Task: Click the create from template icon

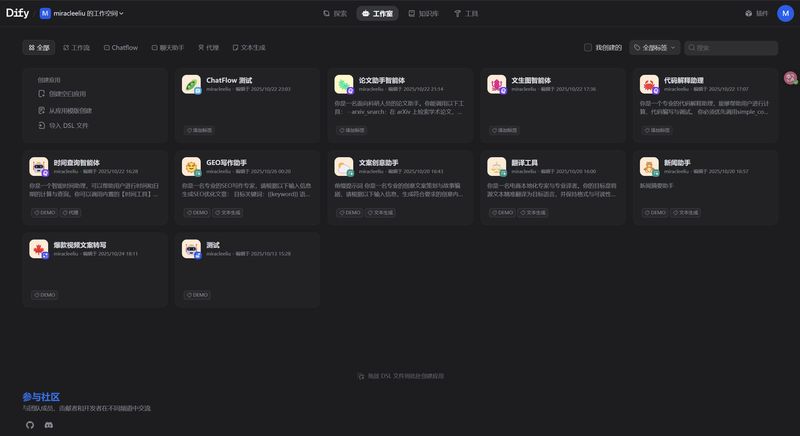Action: click(x=41, y=110)
